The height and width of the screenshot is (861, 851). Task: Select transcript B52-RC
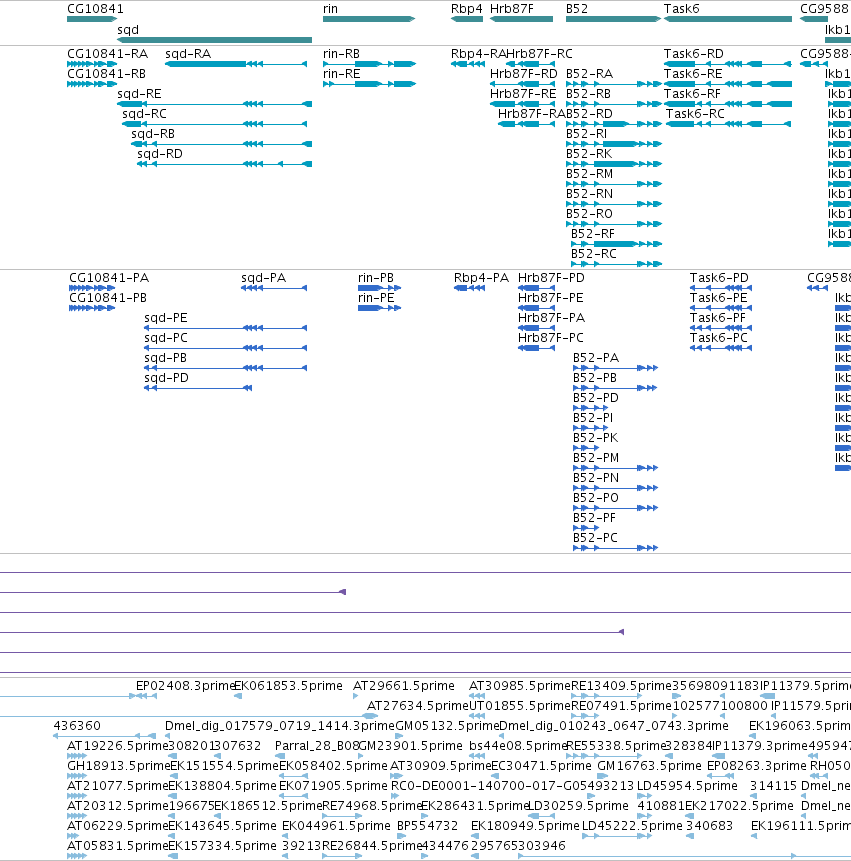pyautogui.click(x=616, y=264)
